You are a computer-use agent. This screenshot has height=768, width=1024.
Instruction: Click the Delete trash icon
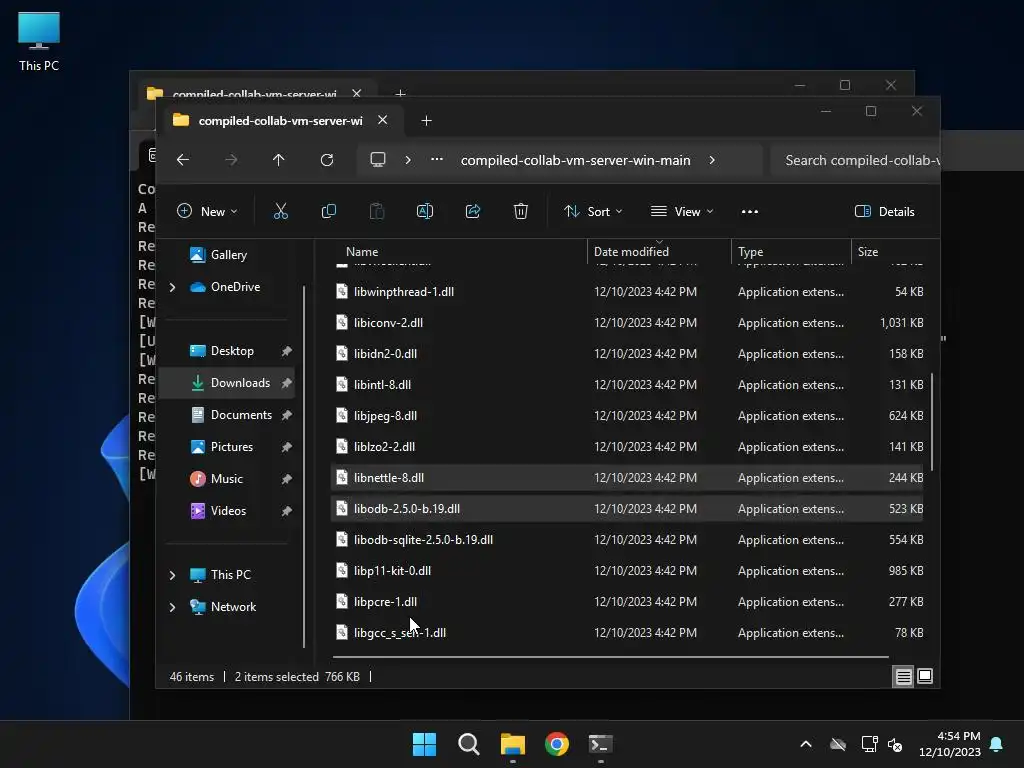coord(520,211)
